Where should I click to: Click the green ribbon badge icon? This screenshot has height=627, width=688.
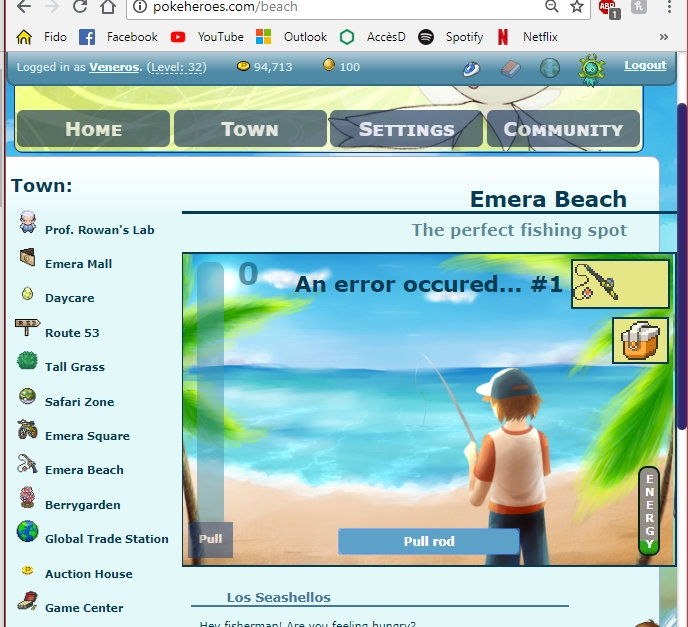point(591,69)
